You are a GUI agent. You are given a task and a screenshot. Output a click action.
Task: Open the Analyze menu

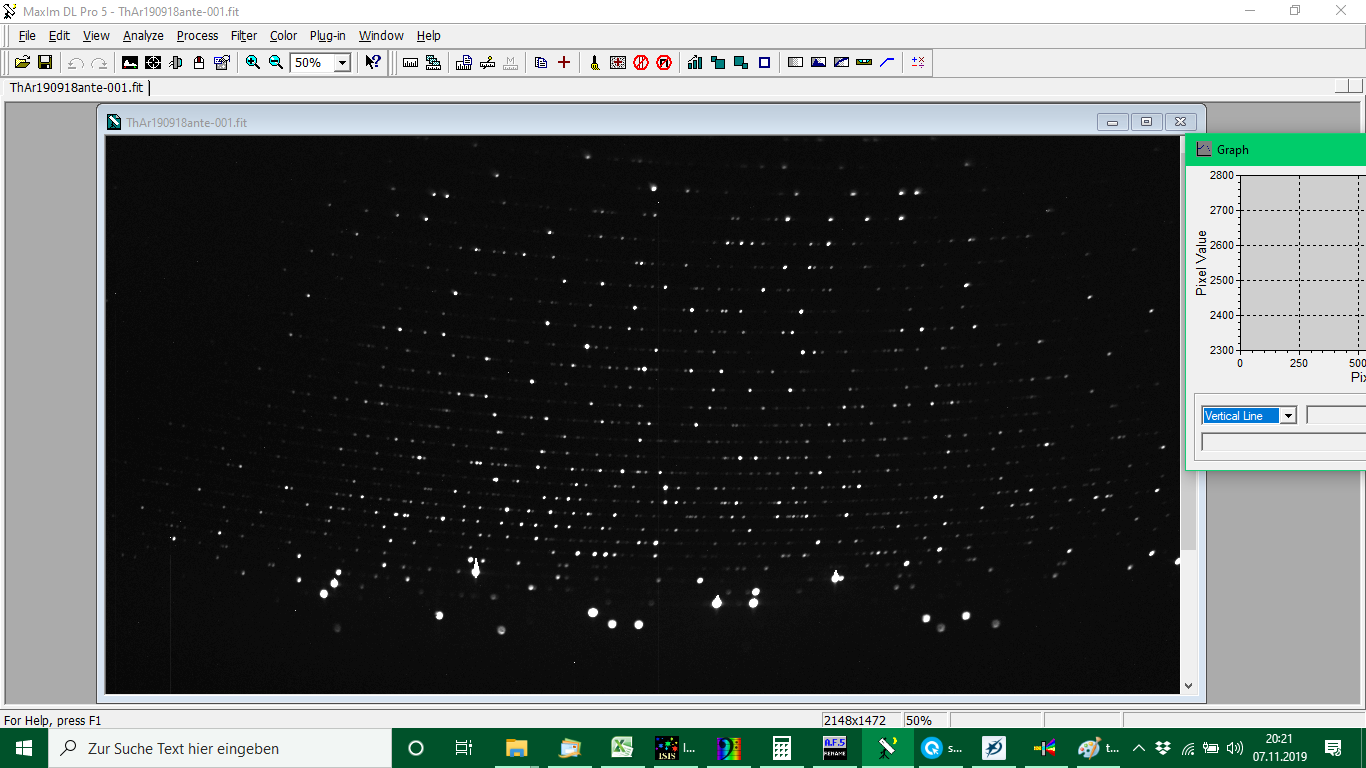point(143,35)
